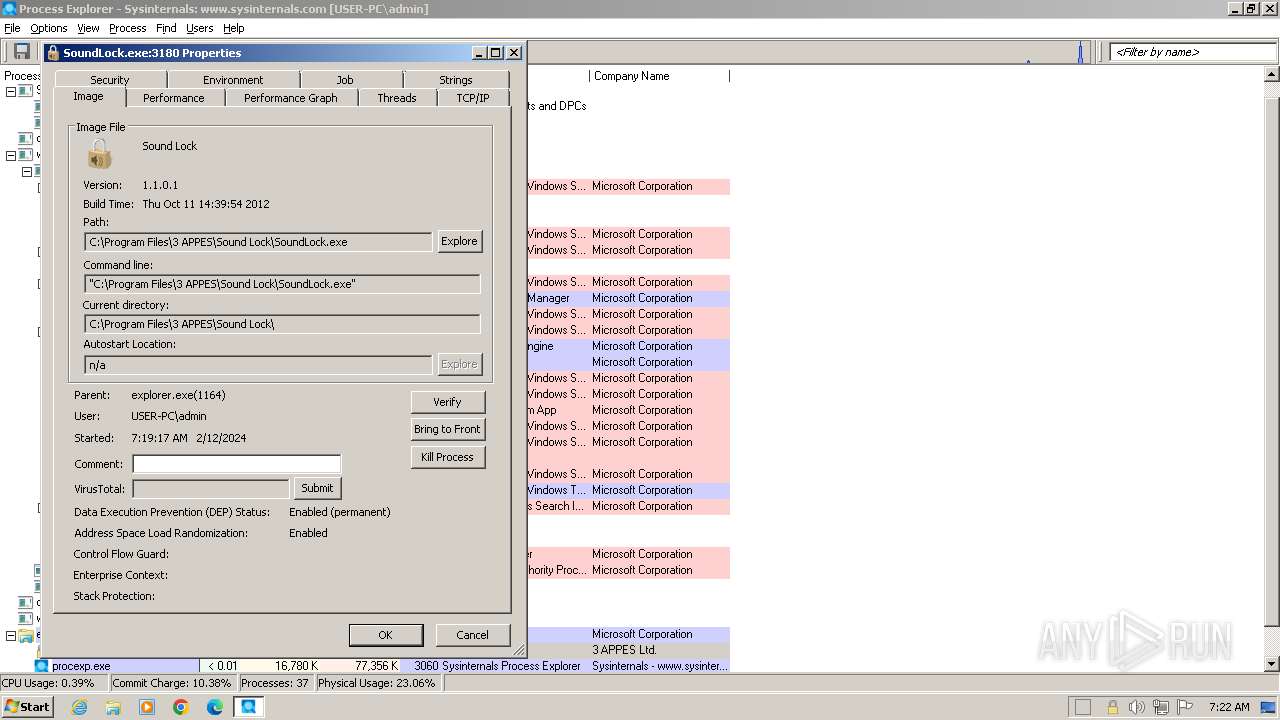Click the network tray icon
The image size is (1280, 720).
1161,707
